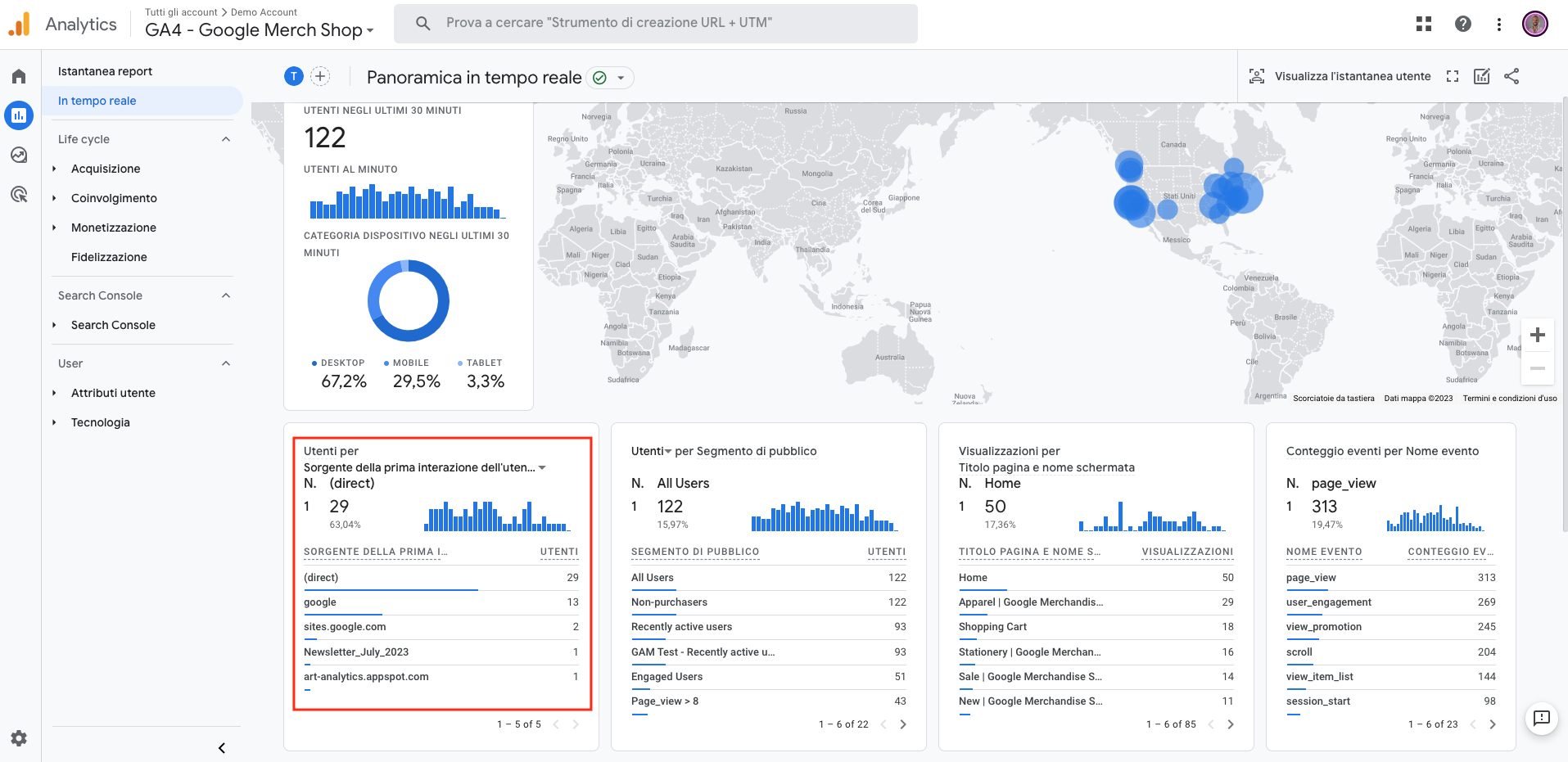
Task: Go to next page of Segmento di pubblico card
Action: 903,724
